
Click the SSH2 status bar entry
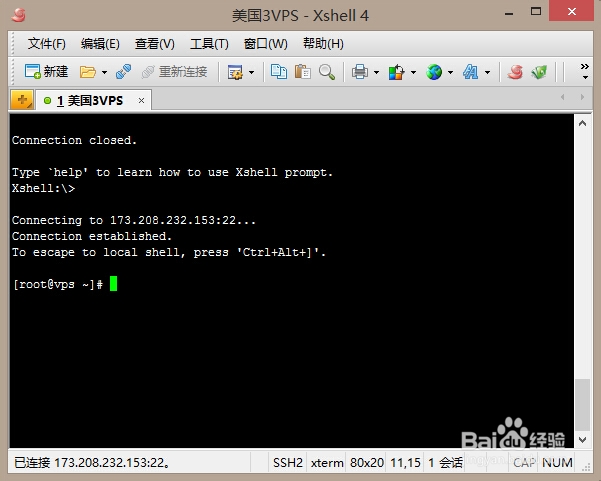pyautogui.click(x=287, y=463)
